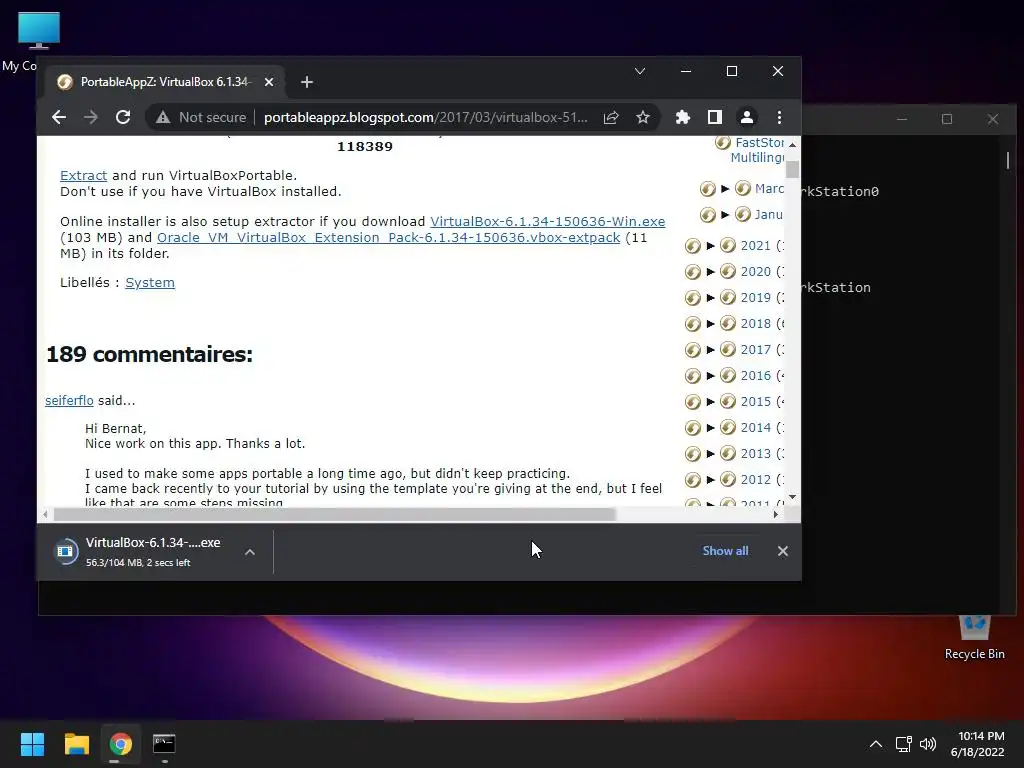The image size is (1024, 768).
Task: Expand the 2021 archive triangle
Action: tap(711, 246)
